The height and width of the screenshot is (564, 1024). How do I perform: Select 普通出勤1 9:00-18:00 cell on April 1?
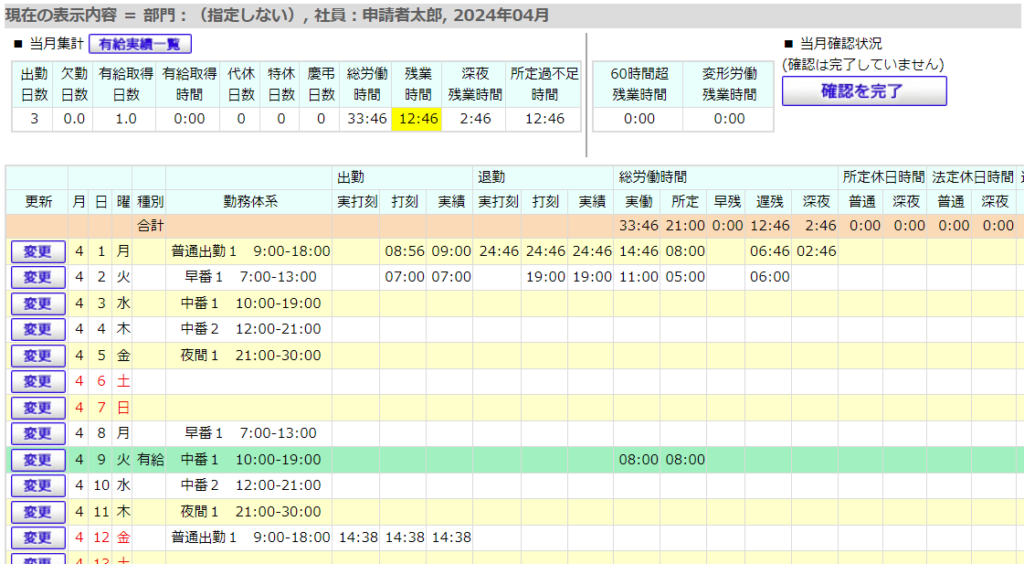click(250, 252)
